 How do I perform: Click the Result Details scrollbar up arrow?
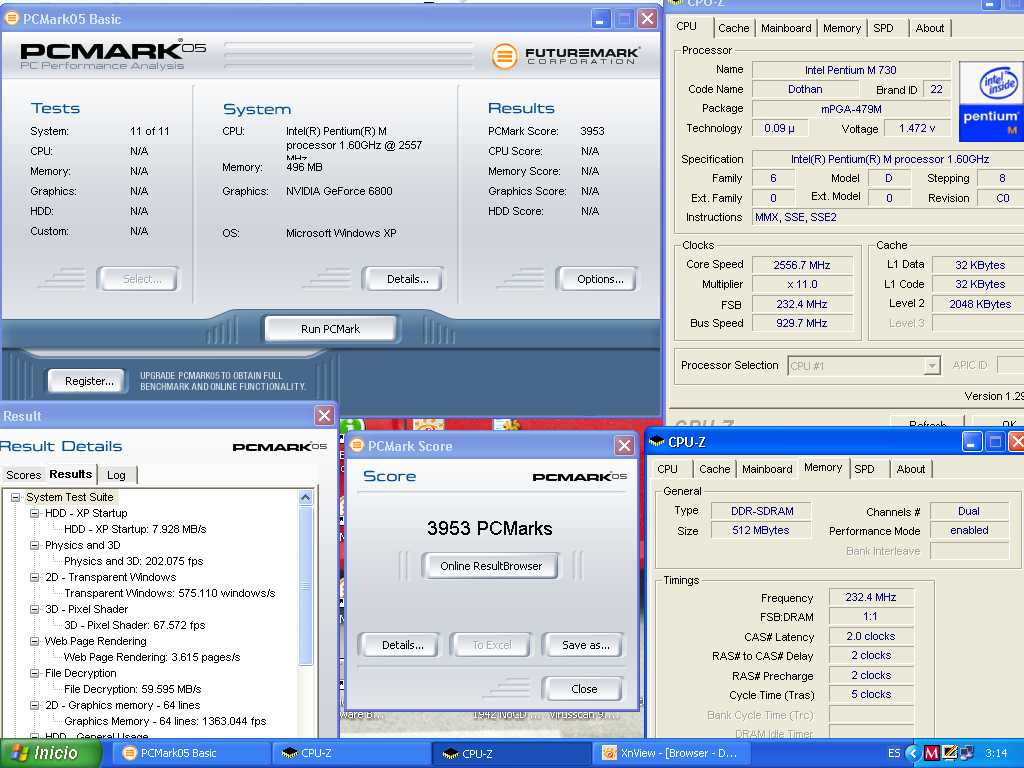tap(305, 498)
